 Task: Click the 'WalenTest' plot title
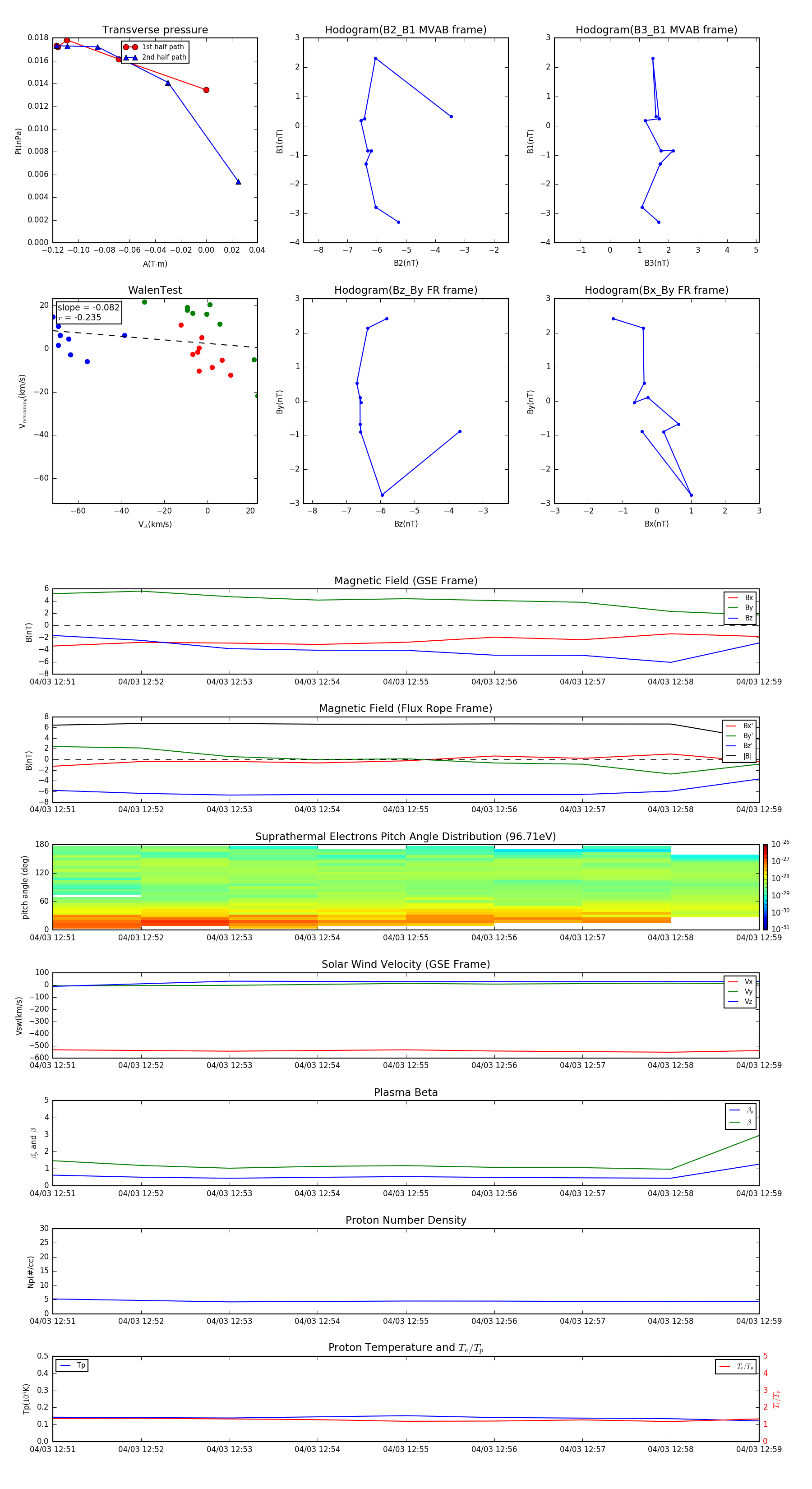click(x=155, y=290)
